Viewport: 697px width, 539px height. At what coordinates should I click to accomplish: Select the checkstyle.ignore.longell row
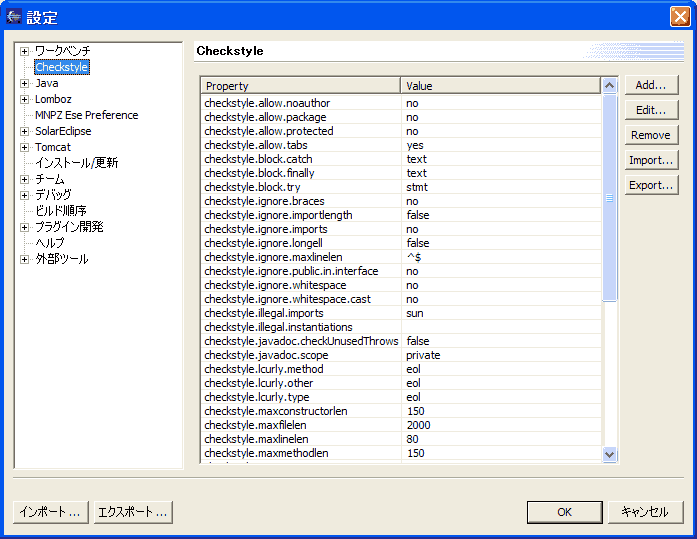click(401, 243)
